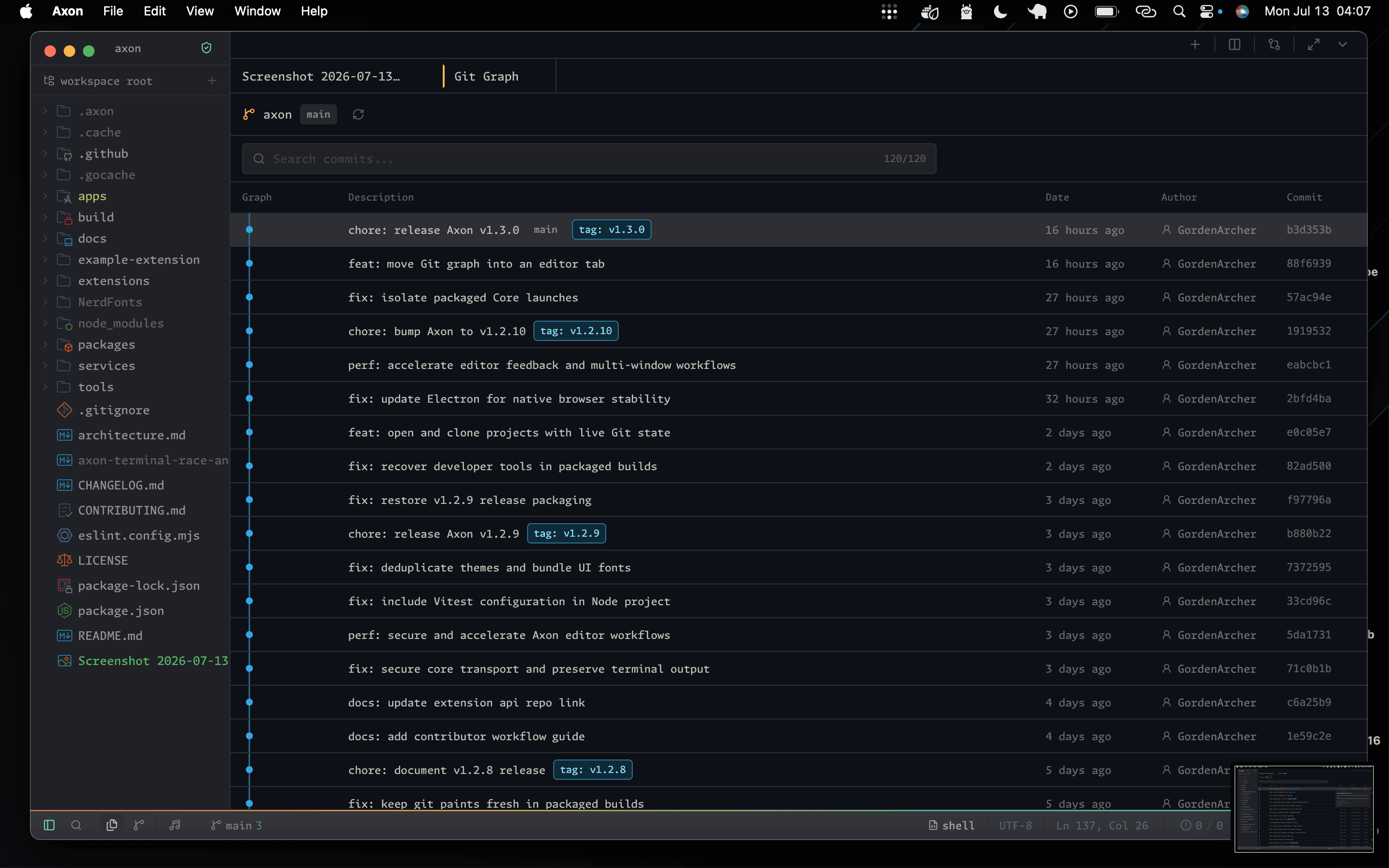Click commit hash 2bfd4ba
The height and width of the screenshot is (868, 1389).
click(1308, 398)
